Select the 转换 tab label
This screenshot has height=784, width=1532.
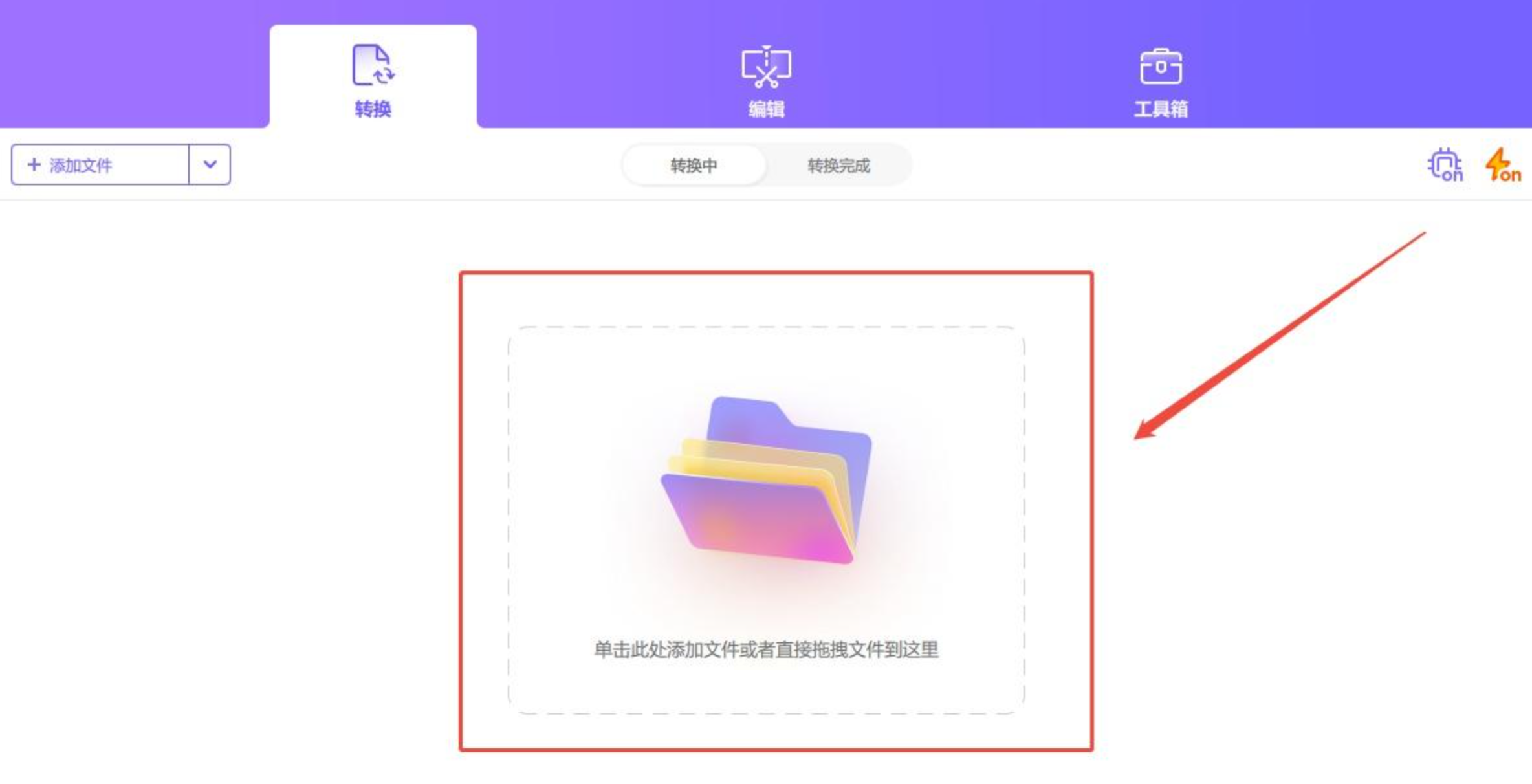click(373, 109)
